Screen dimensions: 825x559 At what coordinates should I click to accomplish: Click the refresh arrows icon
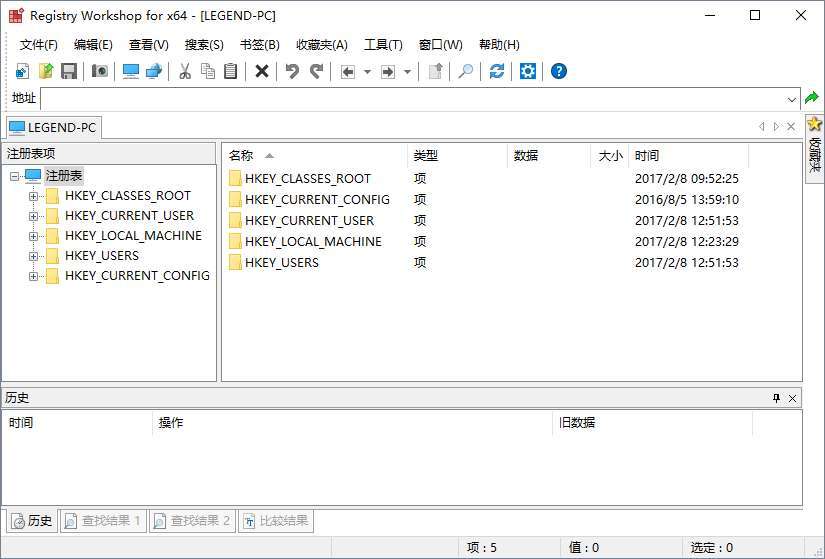click(497, 71)
